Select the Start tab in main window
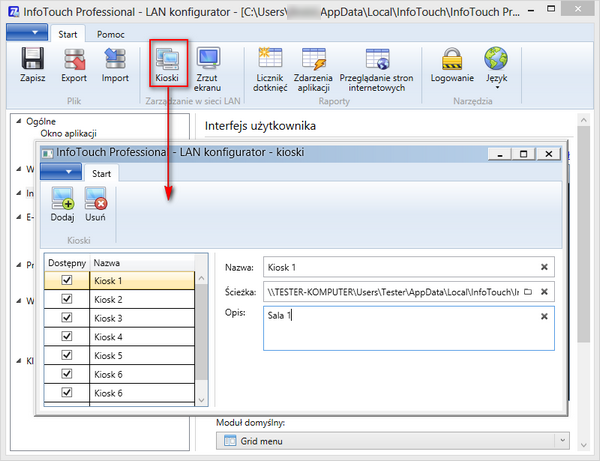The width and height of the screenshot is (600, 461). click(68, 34)
